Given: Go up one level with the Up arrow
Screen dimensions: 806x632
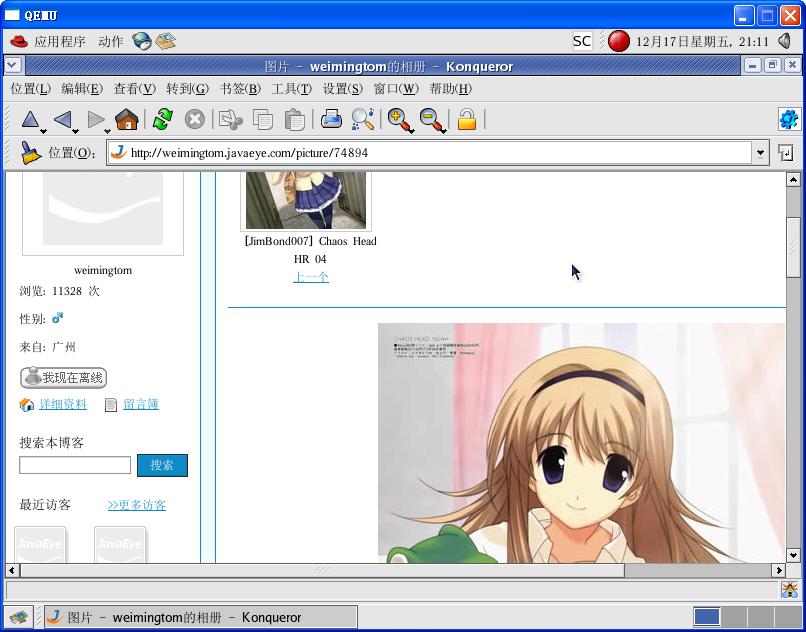Looking at the screenshot, I should click(30, 120).
